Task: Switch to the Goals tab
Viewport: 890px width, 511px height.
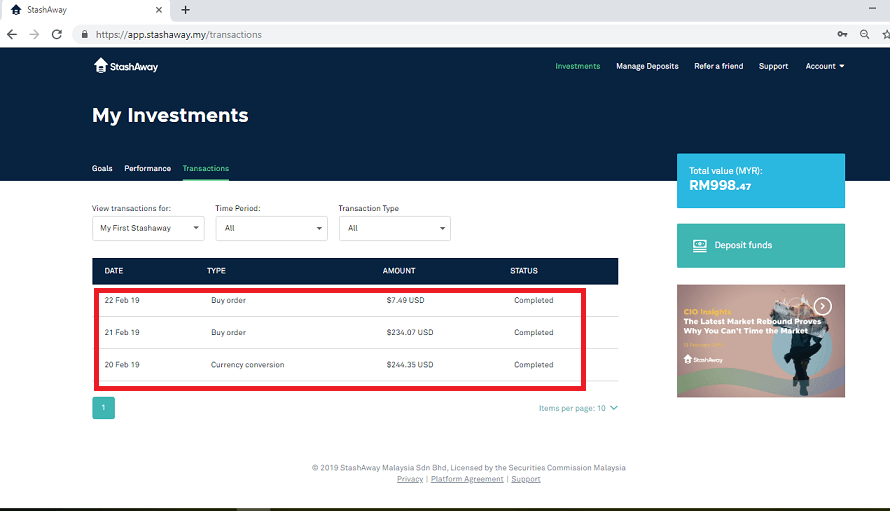Action: click(x=102, y=169)
